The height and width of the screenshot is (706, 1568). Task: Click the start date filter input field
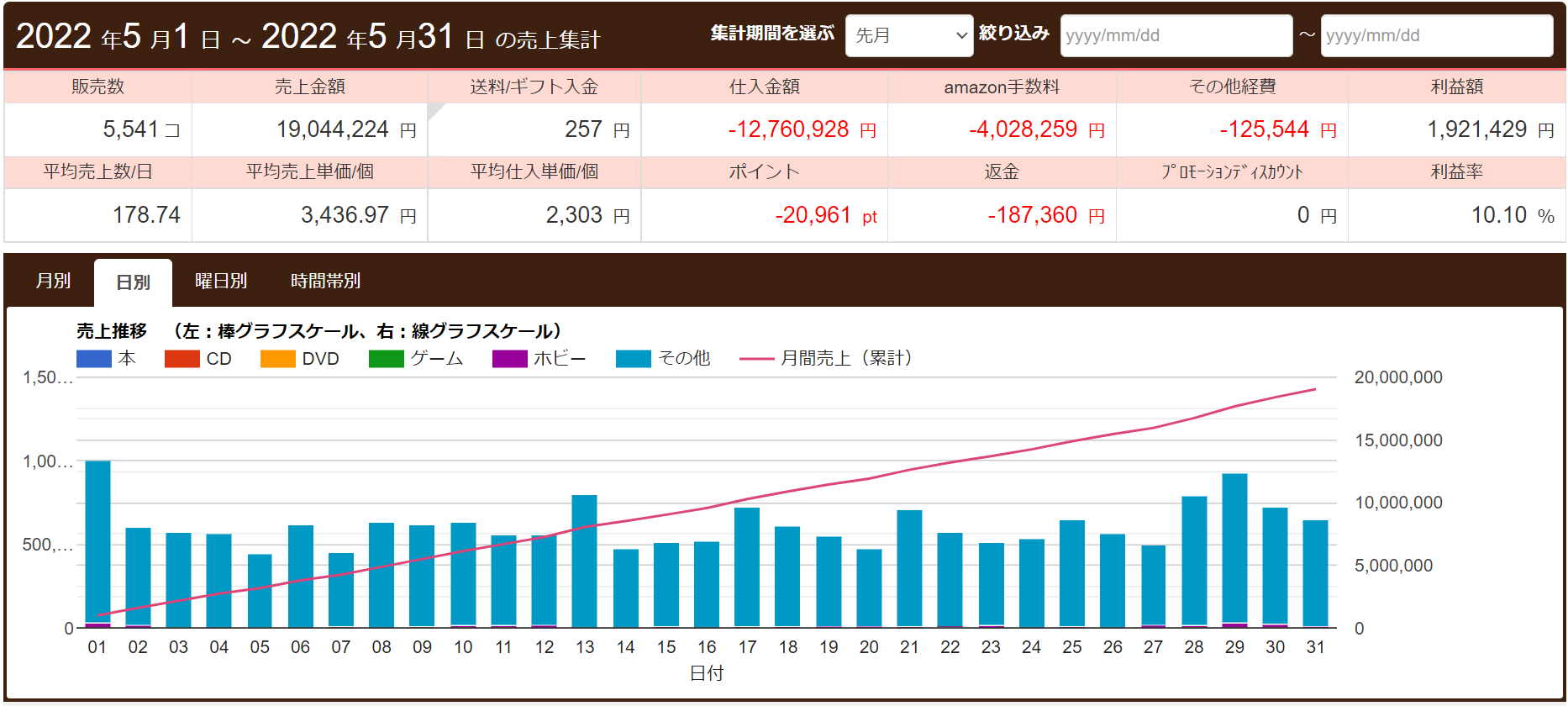[x=1176, y=35]
